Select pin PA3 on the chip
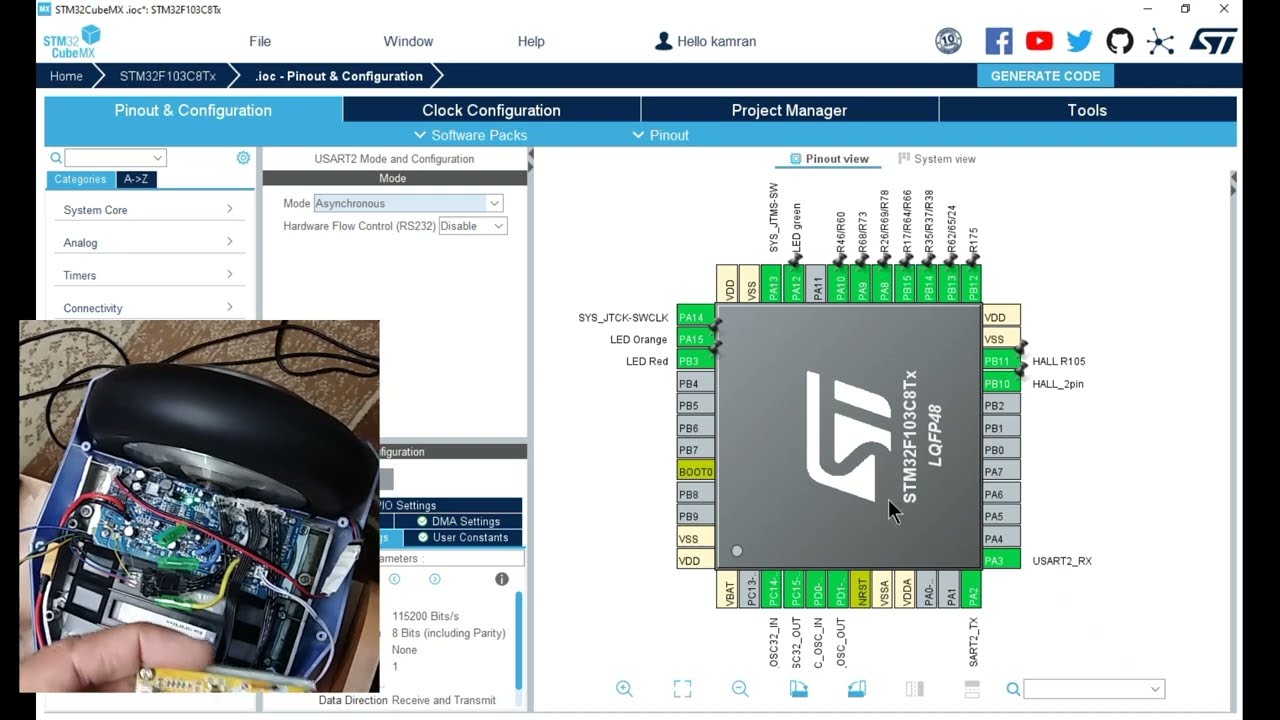The image size is (1280, 720). click(x=1001, y=560)
